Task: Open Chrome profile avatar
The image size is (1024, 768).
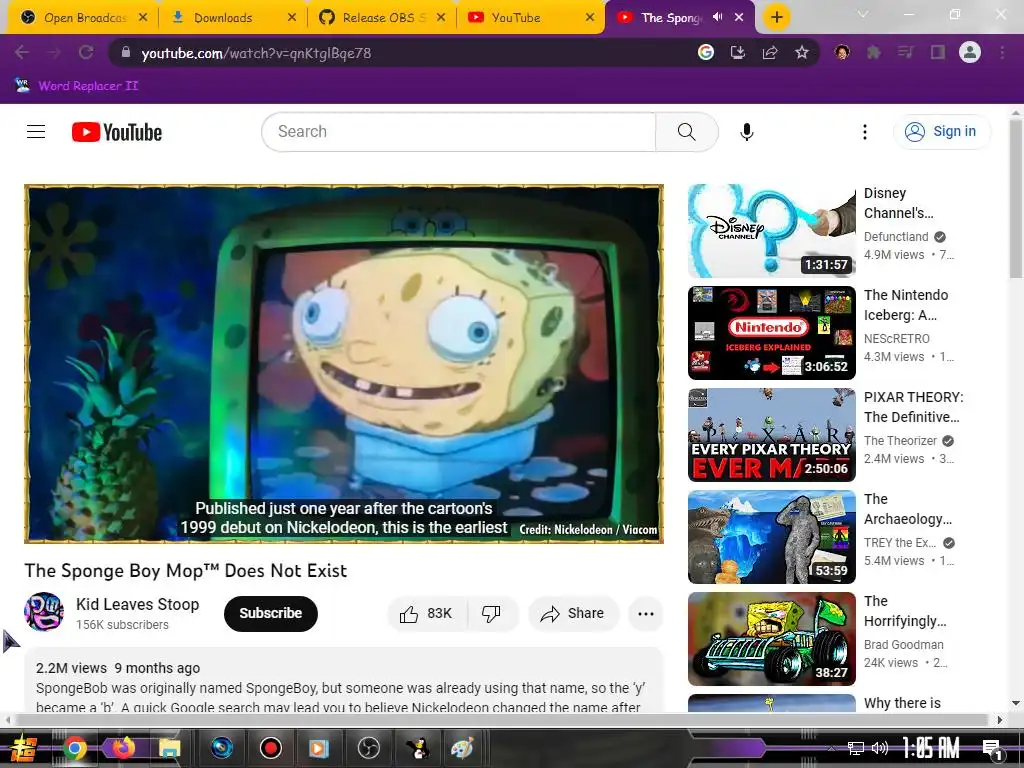Action: (x=970, y=52)
